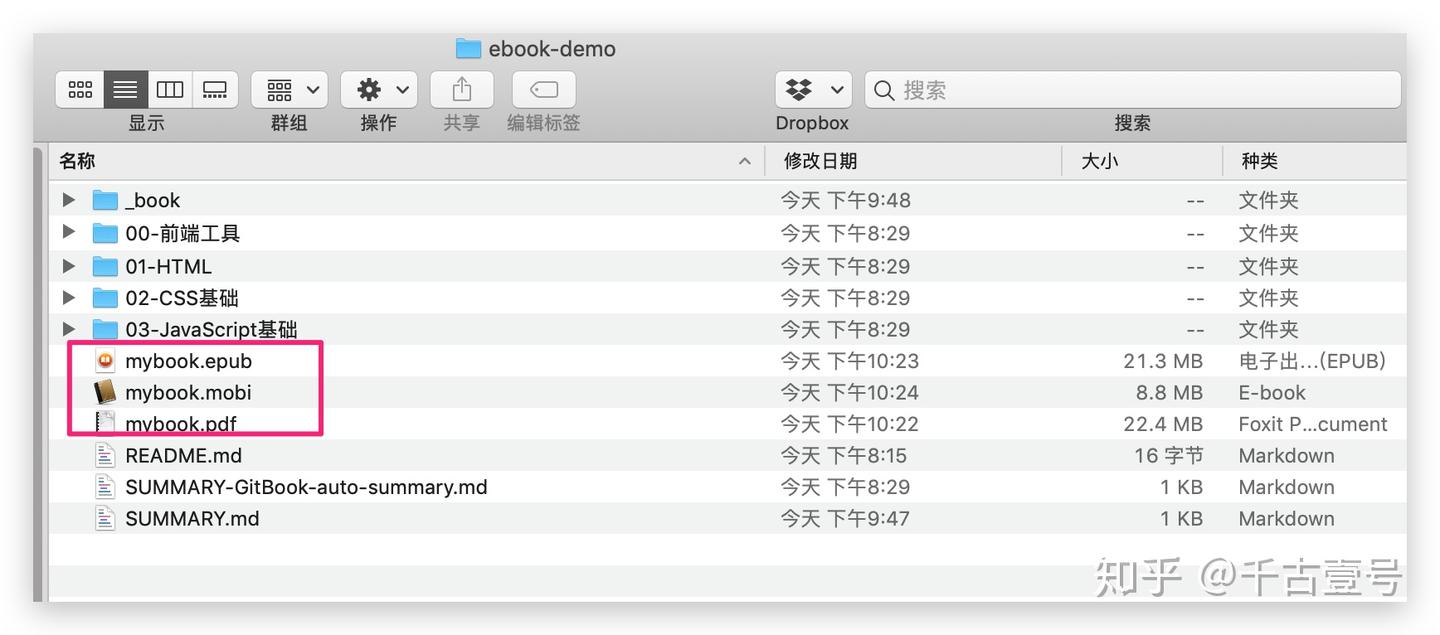Click the 编辑标签 tags icon
The image size is (1440, 635).
[542, 88]
